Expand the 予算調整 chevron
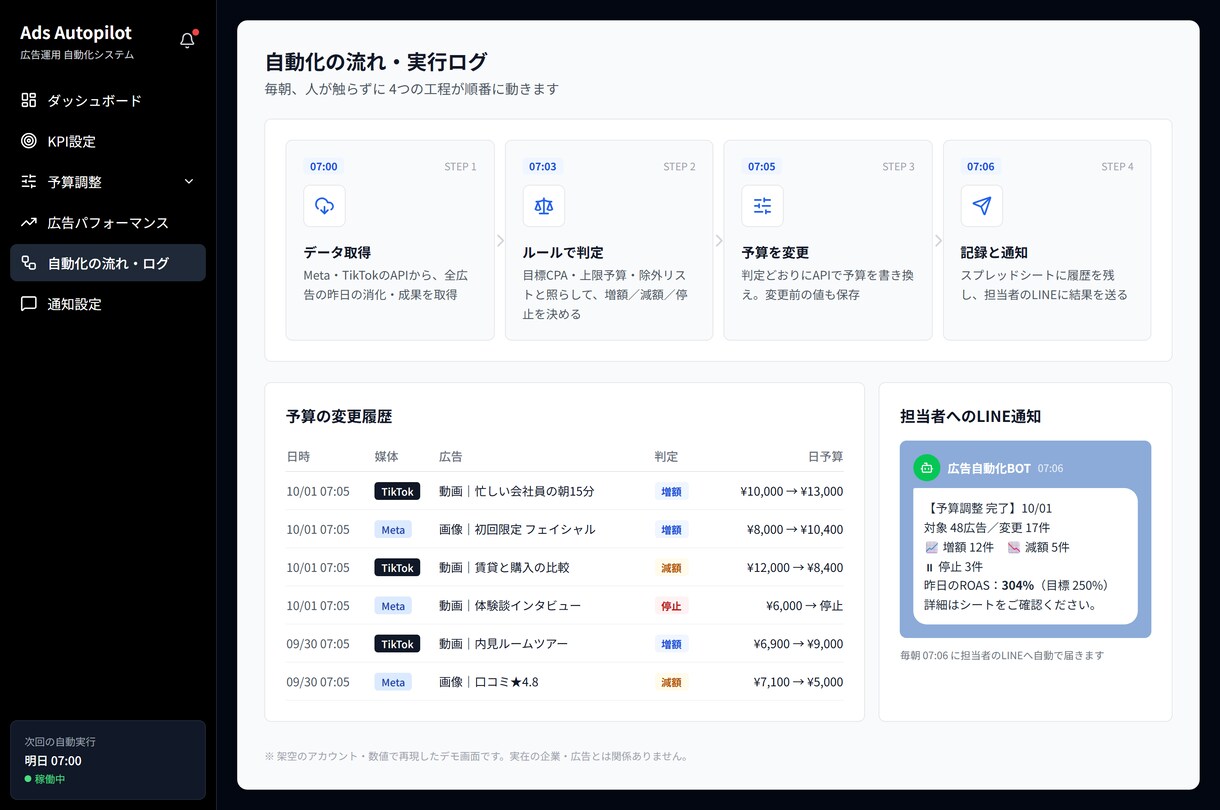1220x810 pixels. (189, 182)
